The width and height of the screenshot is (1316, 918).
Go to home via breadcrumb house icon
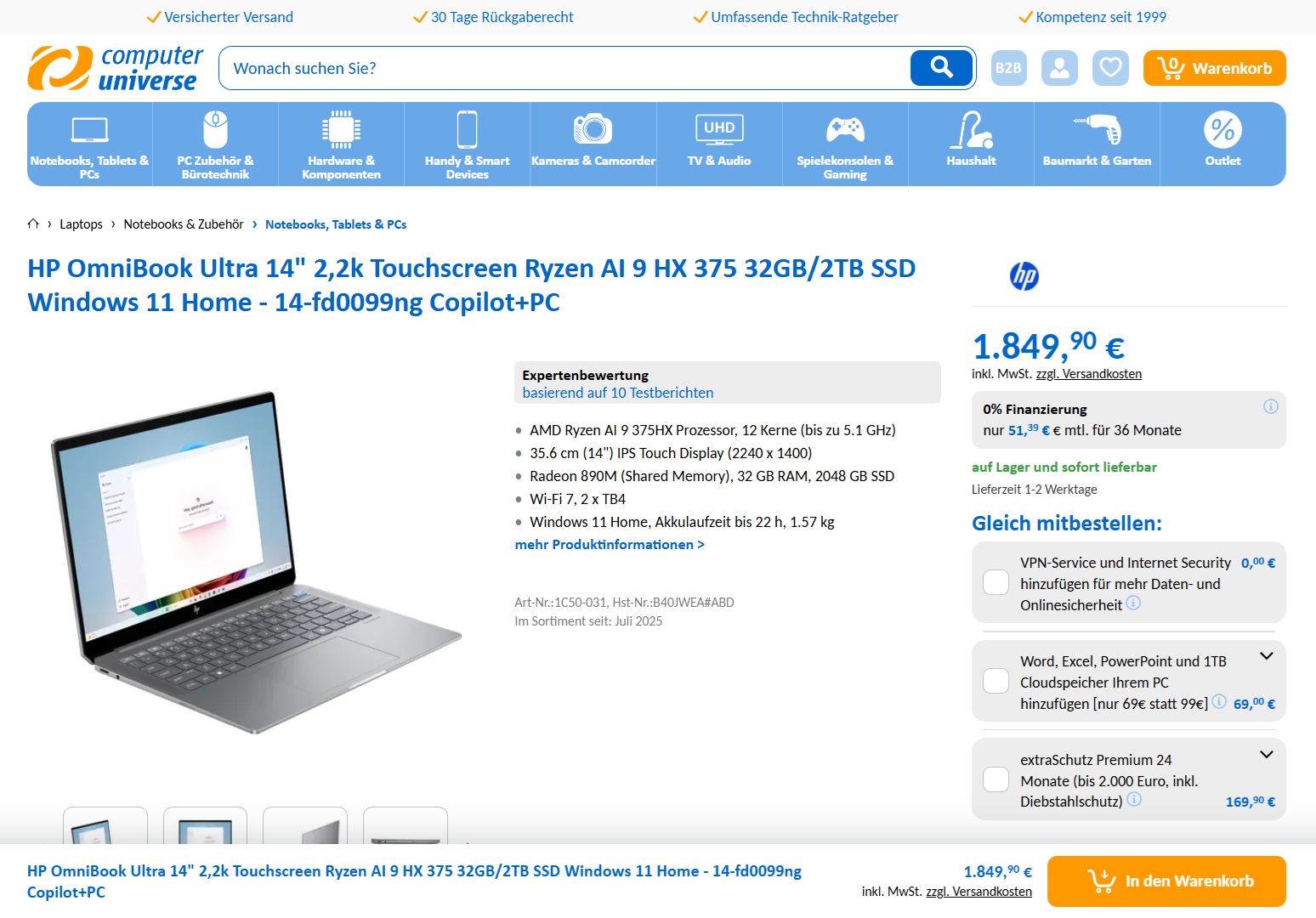(x=33, y=224)
